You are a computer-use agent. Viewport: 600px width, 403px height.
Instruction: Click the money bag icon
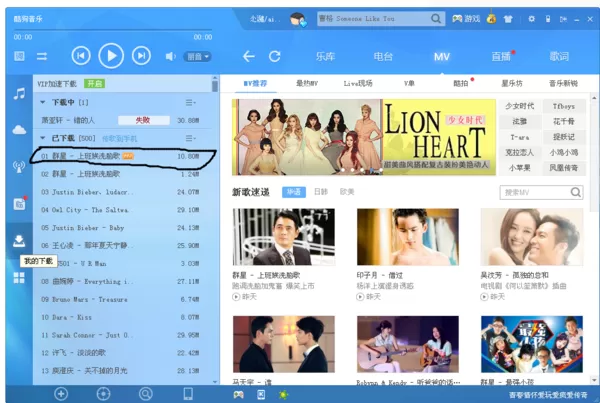tap(491, 18)
